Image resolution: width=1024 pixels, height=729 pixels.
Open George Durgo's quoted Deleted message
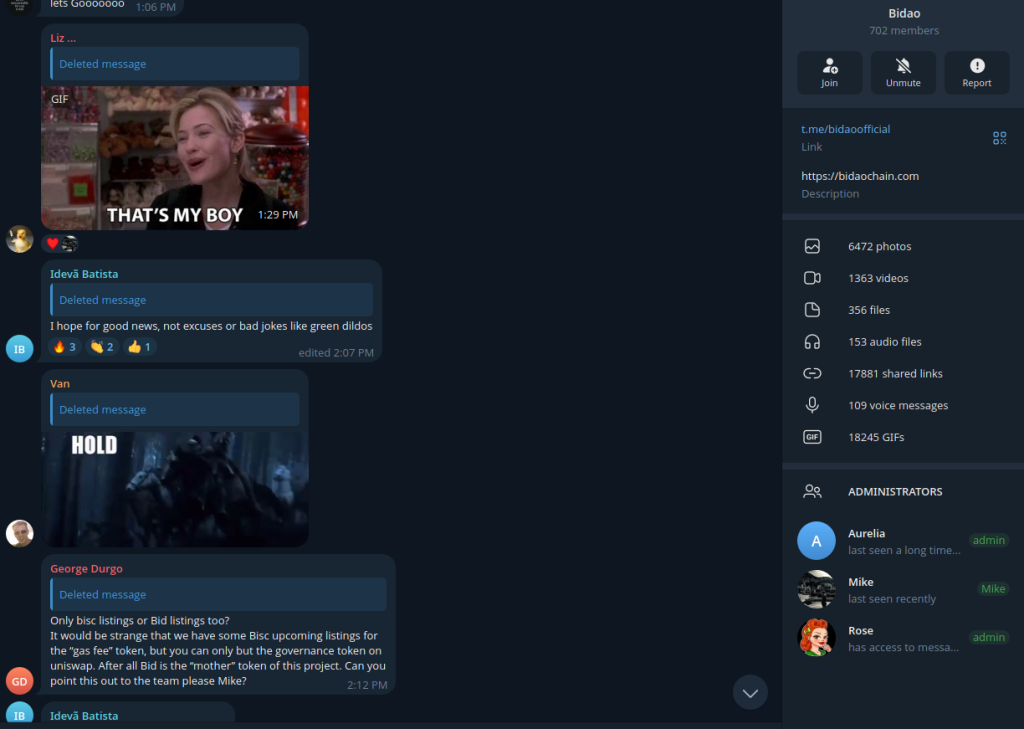click(218, 594)
